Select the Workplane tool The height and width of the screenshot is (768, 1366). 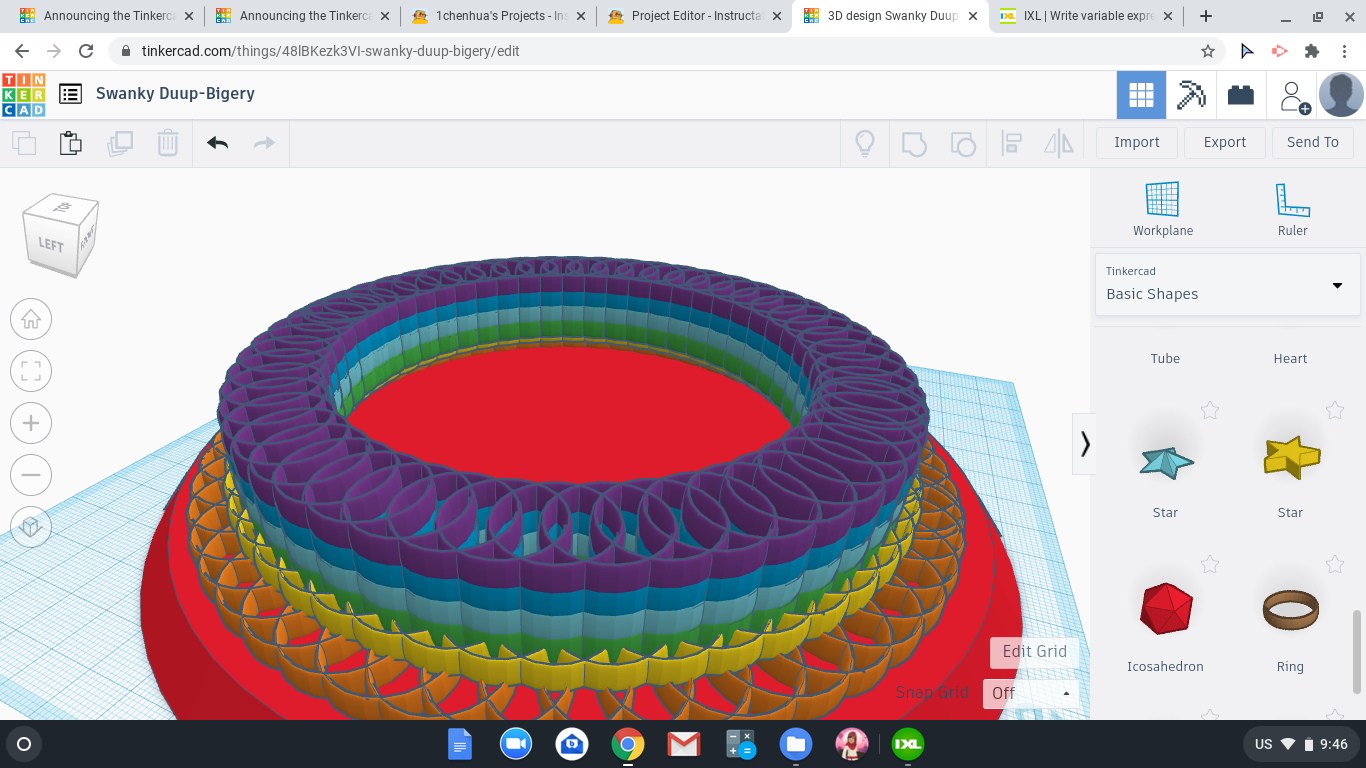(x=1162, y=205)
